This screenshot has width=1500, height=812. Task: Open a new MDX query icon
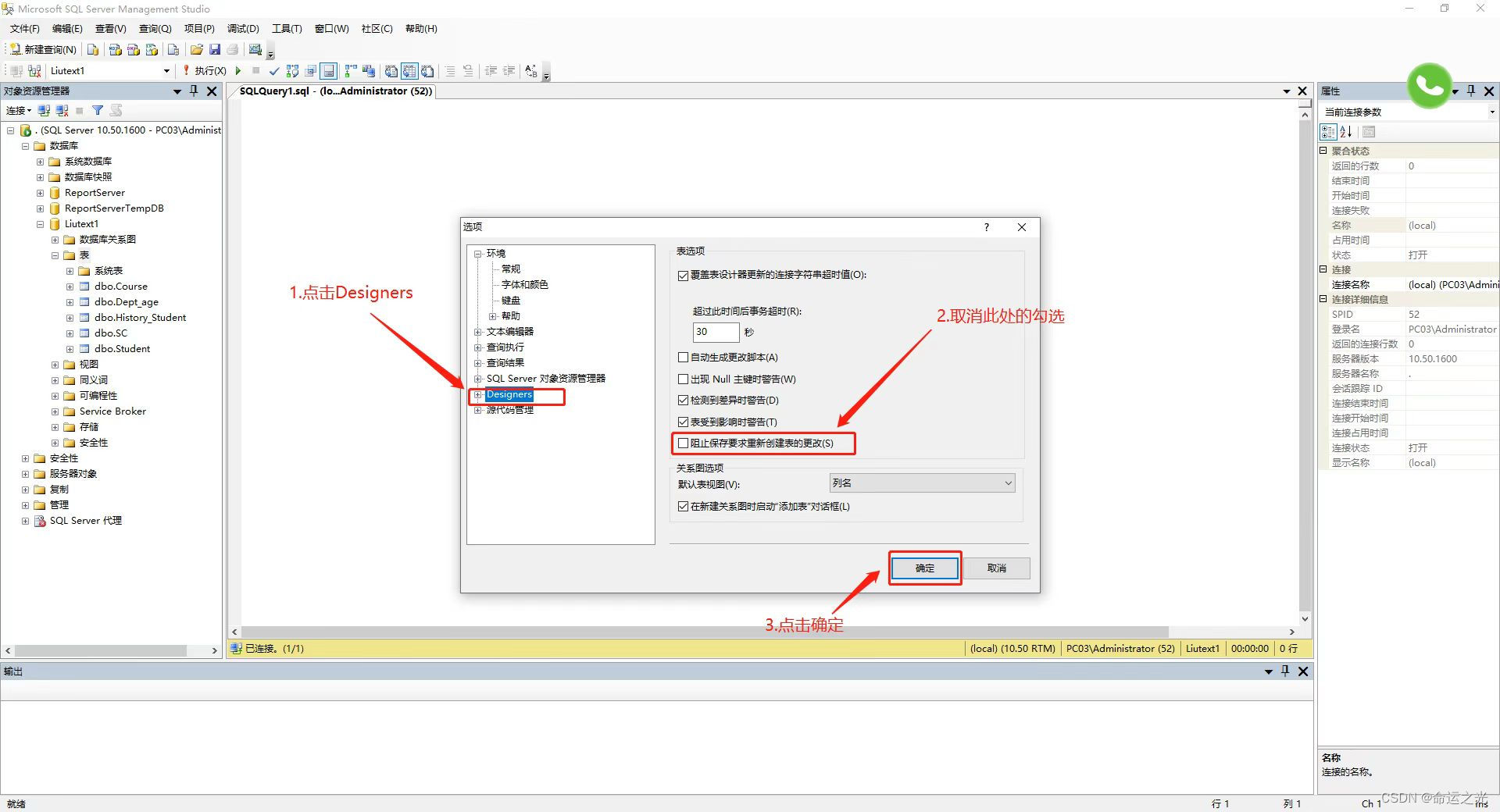[x=115, y=49]
